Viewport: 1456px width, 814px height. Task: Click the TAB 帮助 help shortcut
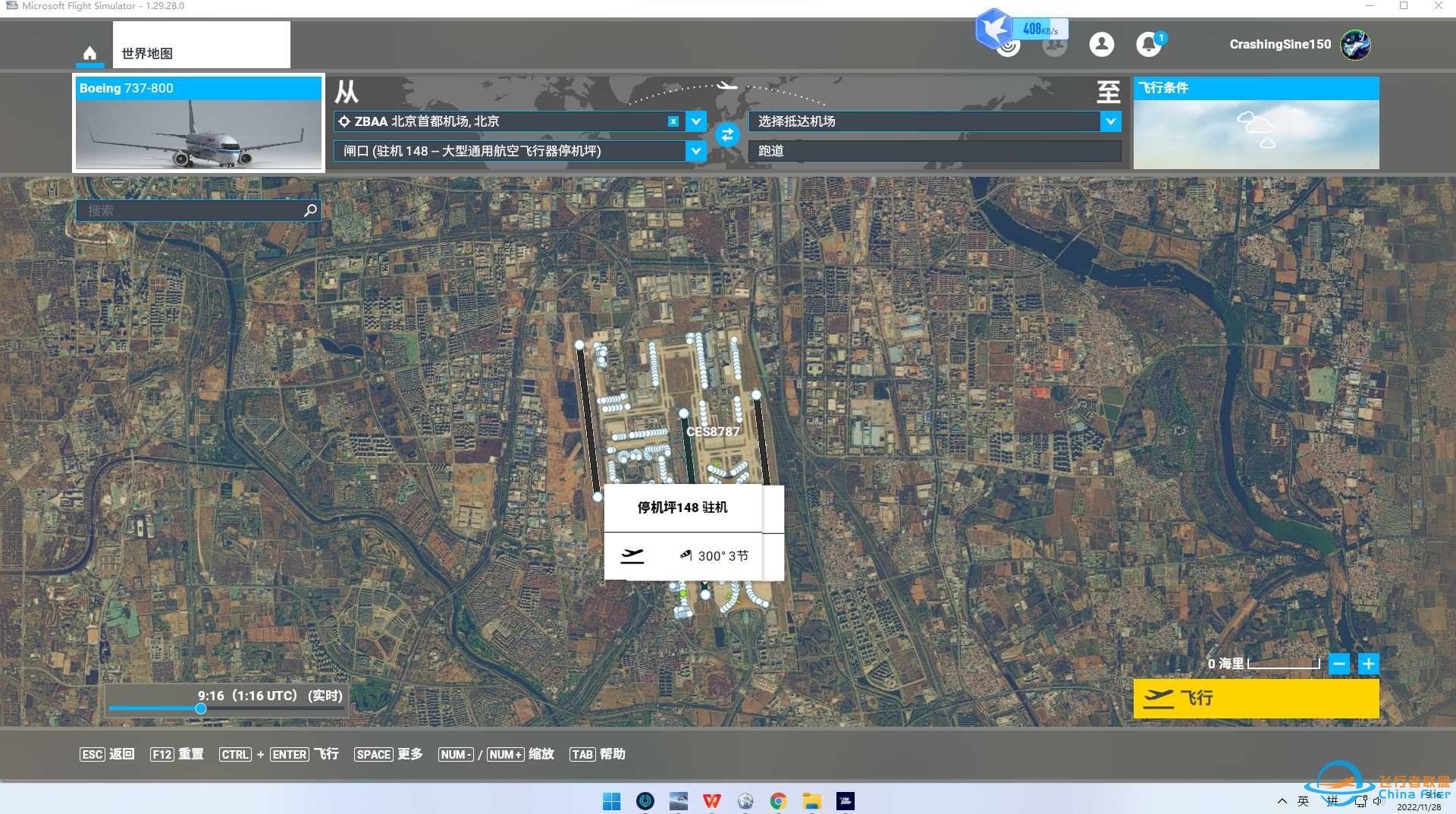598,754
